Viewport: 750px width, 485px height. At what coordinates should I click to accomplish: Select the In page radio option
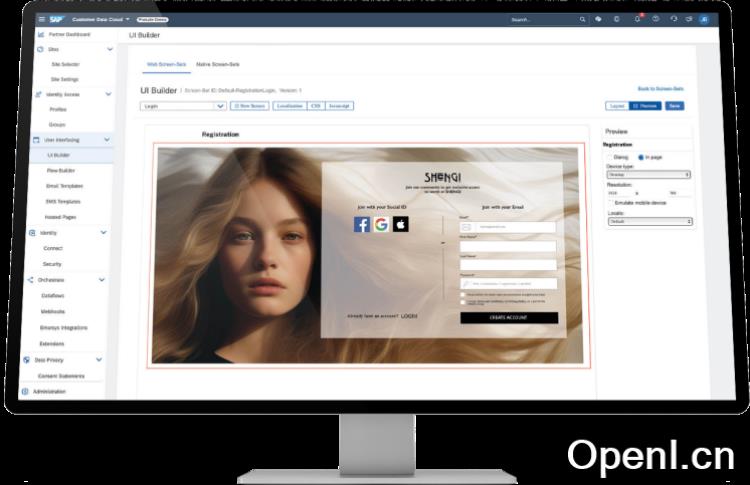(x=641, y=157)
